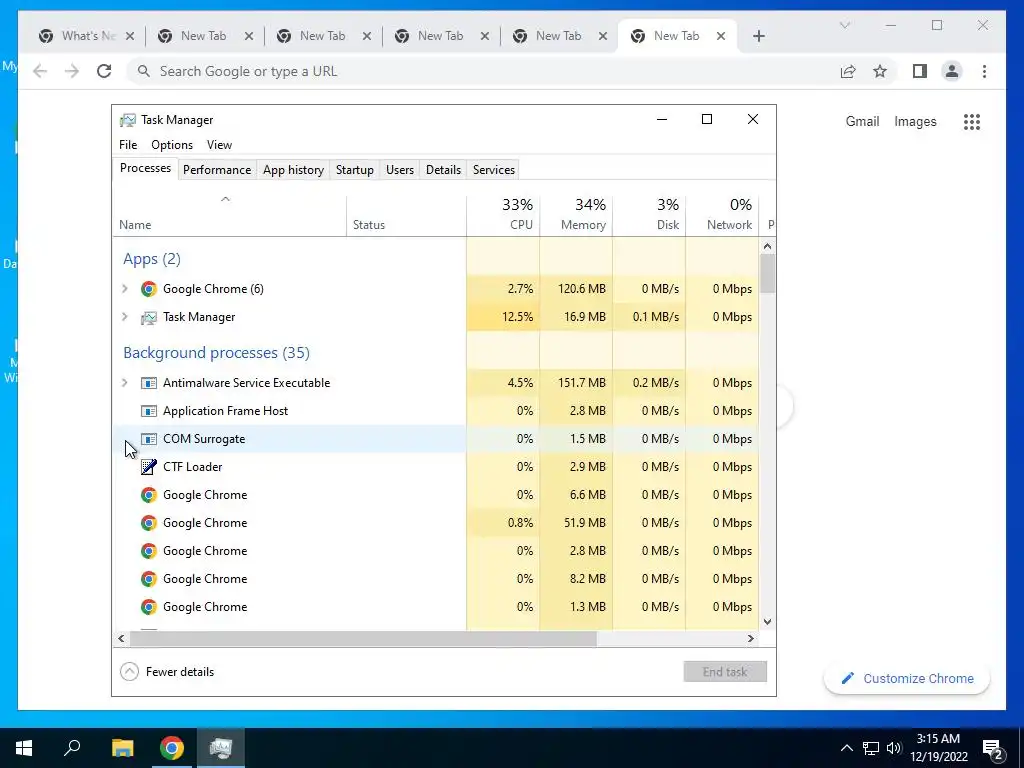Bookmark this tab with the star icon
This screenshot has height=768, width=1024.
880,71
